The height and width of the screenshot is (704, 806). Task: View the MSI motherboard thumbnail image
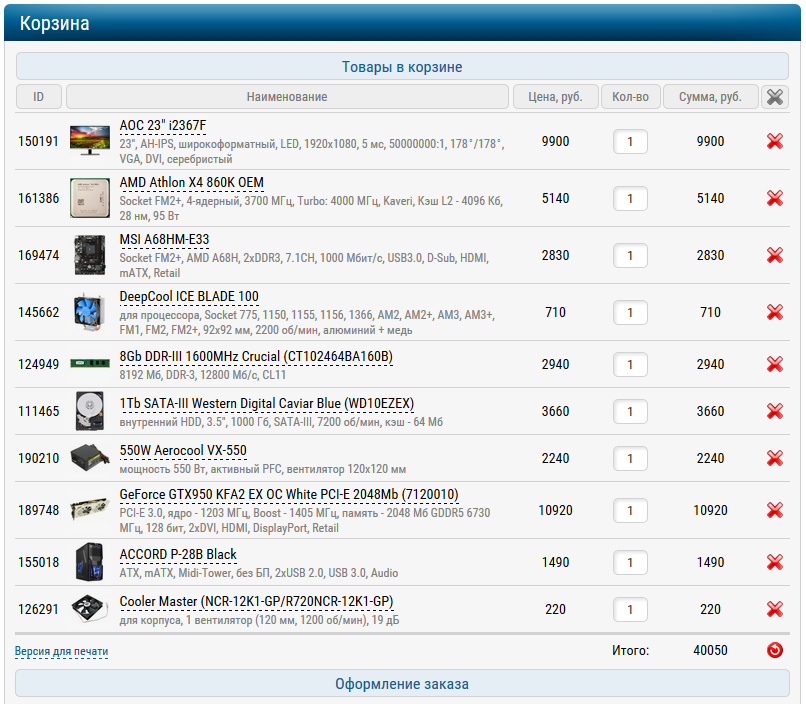click(90, 255)
